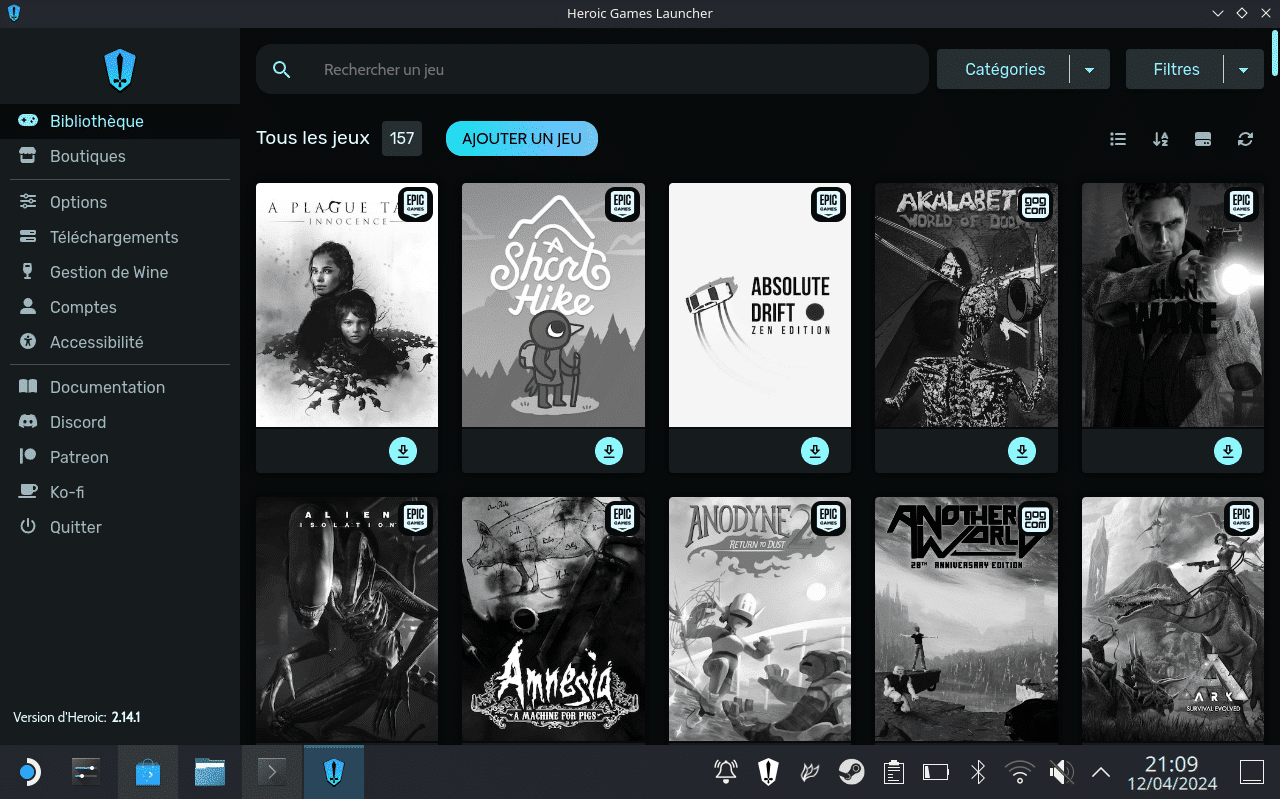
Task: Click Quitter to exit Heroic
Action: tap(120, 527)
